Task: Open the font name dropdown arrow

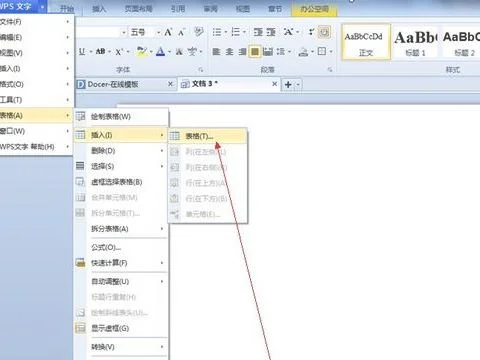Action: pyautogui.click(x=124, y=32)
